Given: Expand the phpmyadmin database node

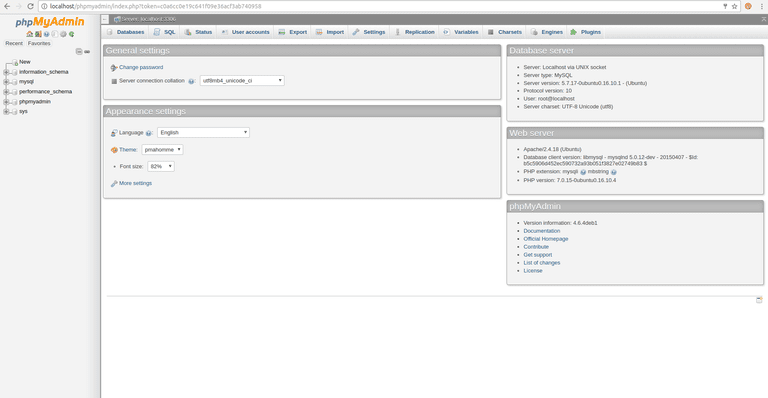Looking at the screenshot, I should click(6, 102).
